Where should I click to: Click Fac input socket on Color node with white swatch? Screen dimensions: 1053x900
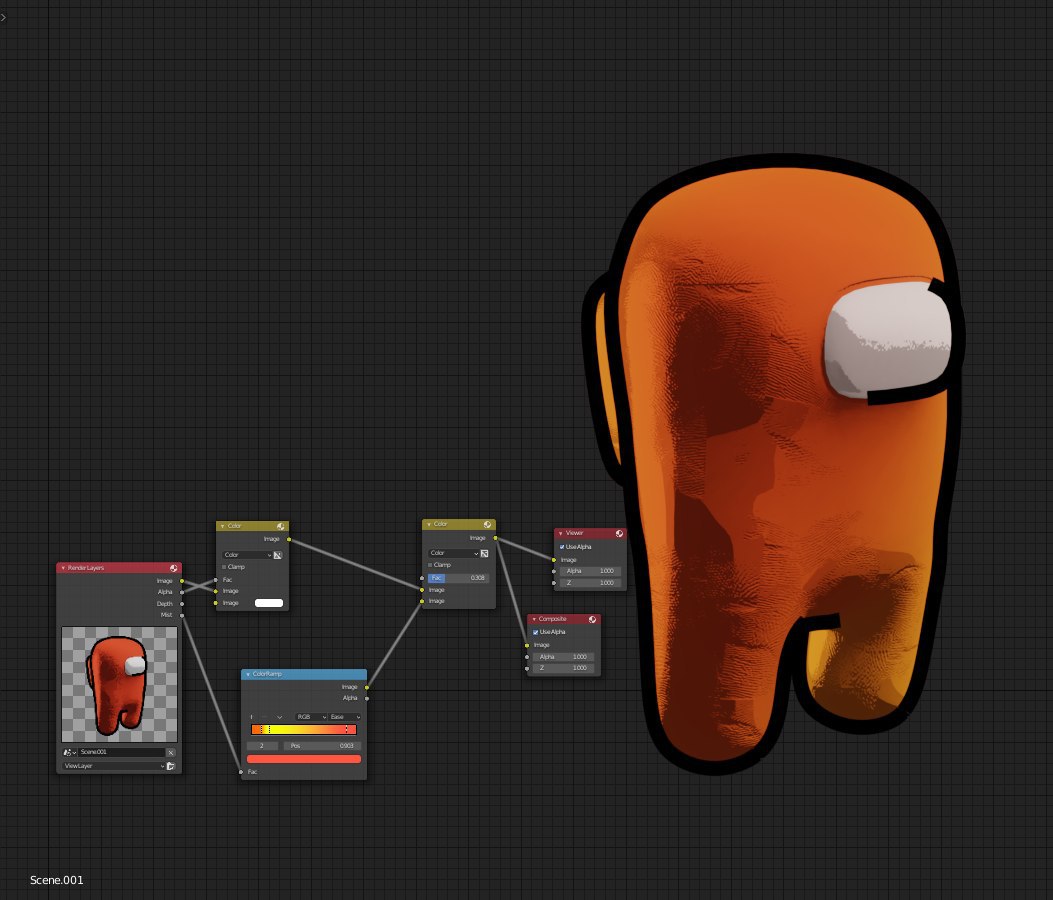tap(216, 580)
